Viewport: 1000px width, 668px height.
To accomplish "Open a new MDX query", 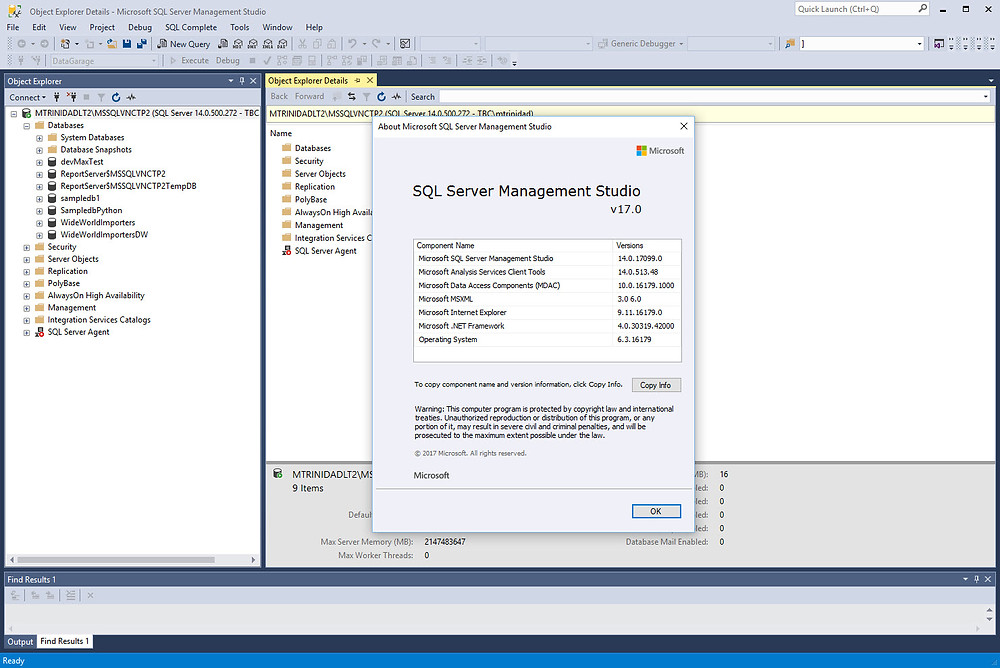I will [x=238, y=44].
